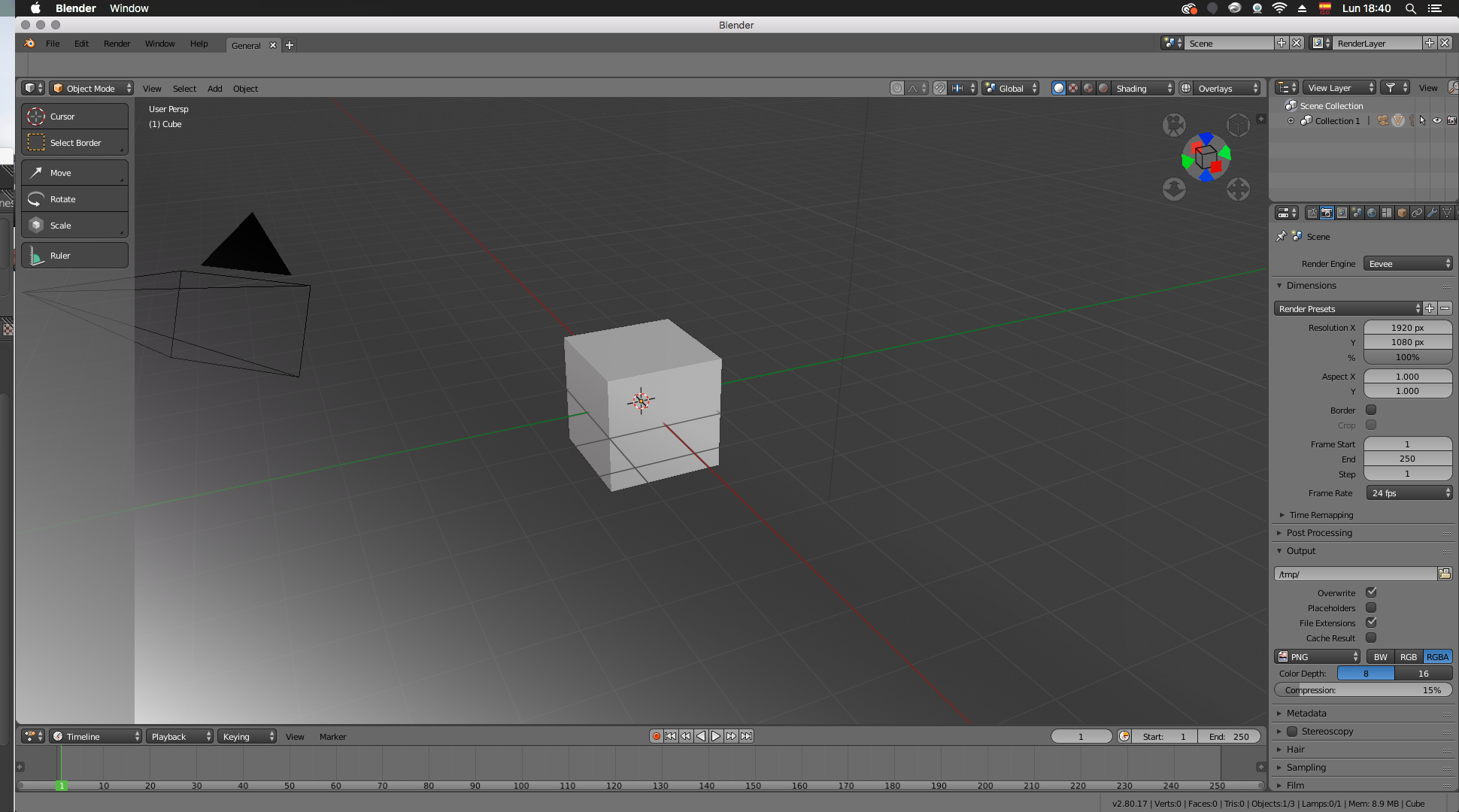The height and width of the screenshot is (812, 1459).
Task: Open the File menu
Action: 53,44
